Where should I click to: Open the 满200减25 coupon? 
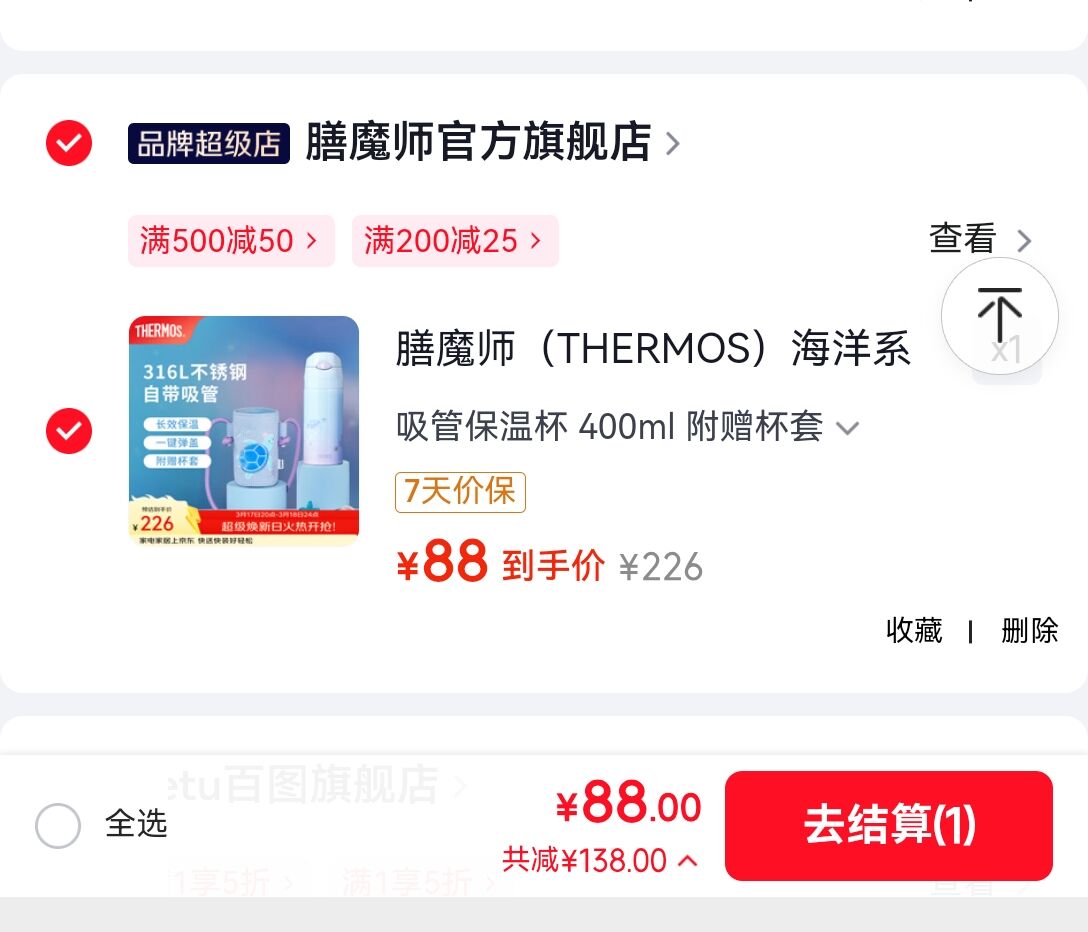(455, 241)
